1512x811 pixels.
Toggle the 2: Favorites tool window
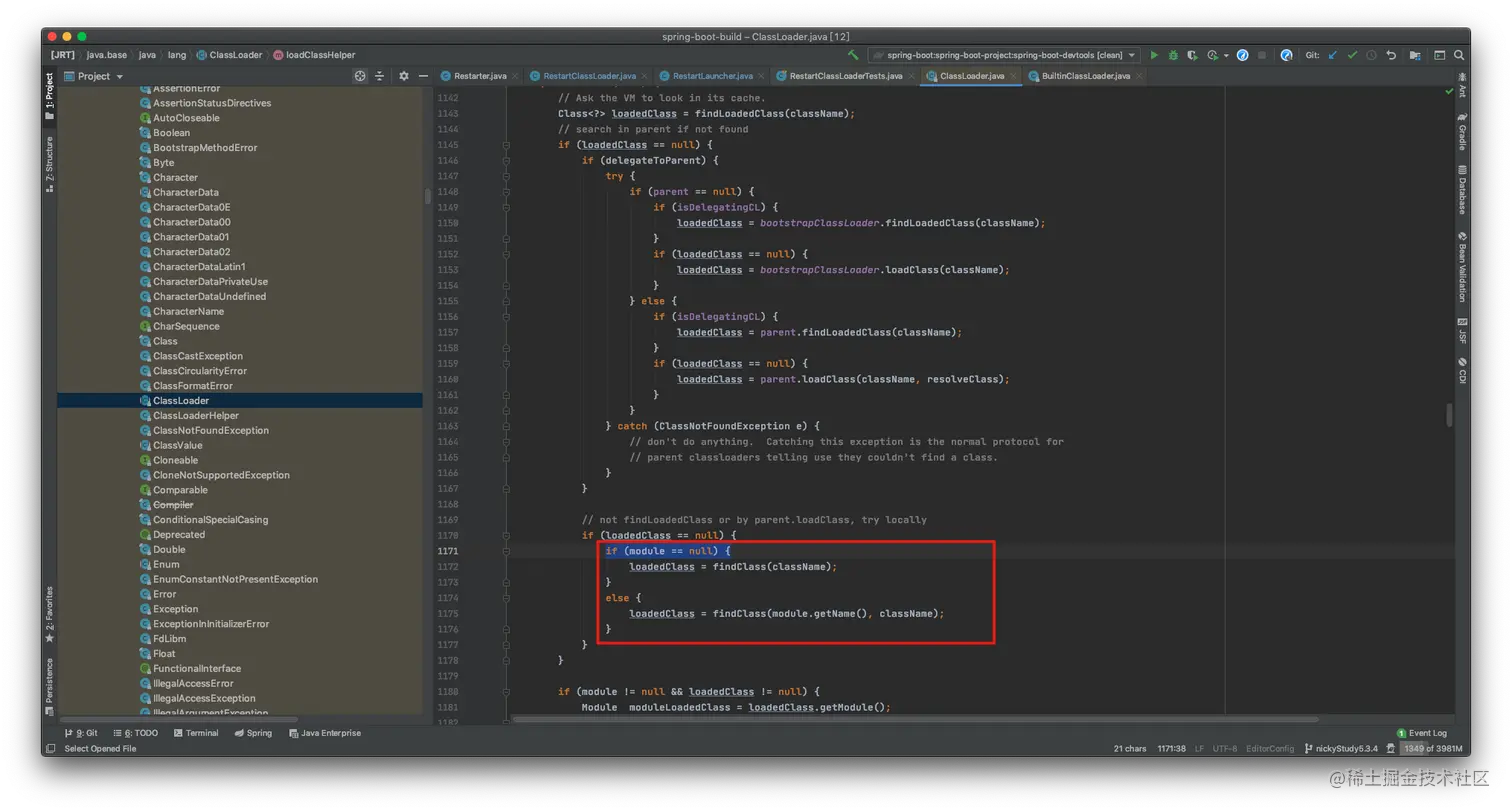(x=49, y=615)
